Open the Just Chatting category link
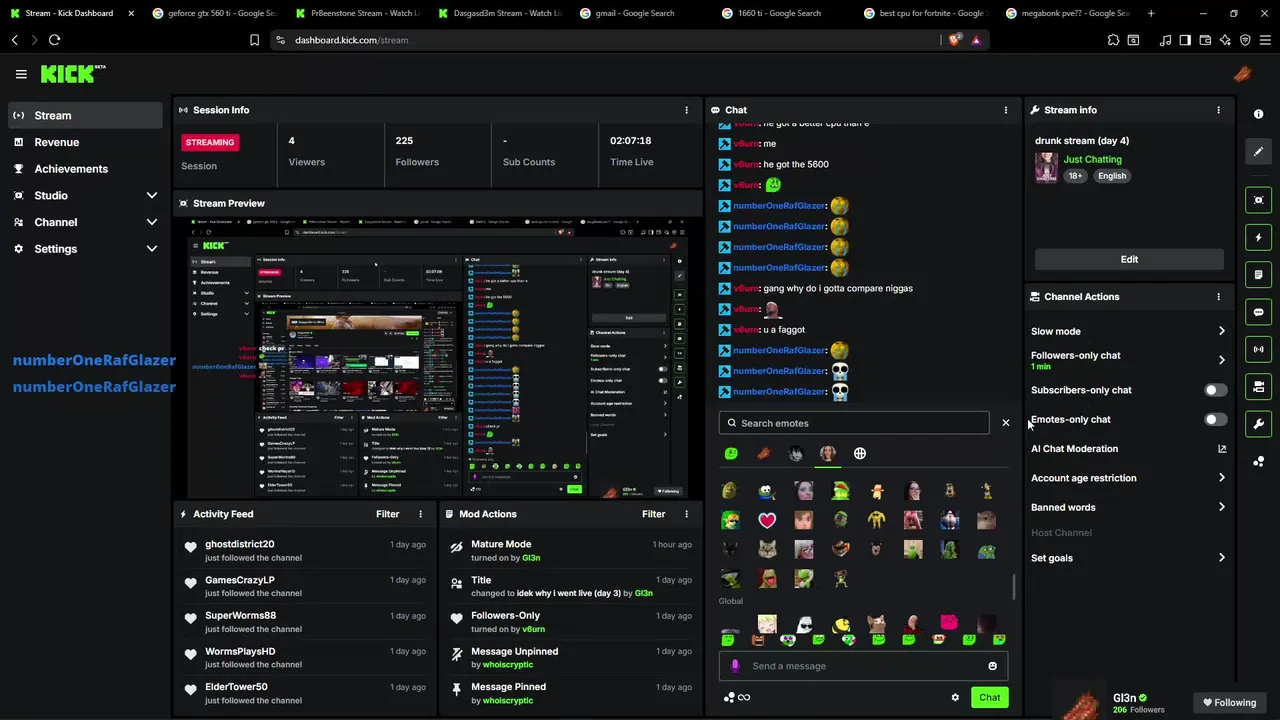Image resolution: width=1280 pixels, height=720 pixels. (x=1092, y=159)
